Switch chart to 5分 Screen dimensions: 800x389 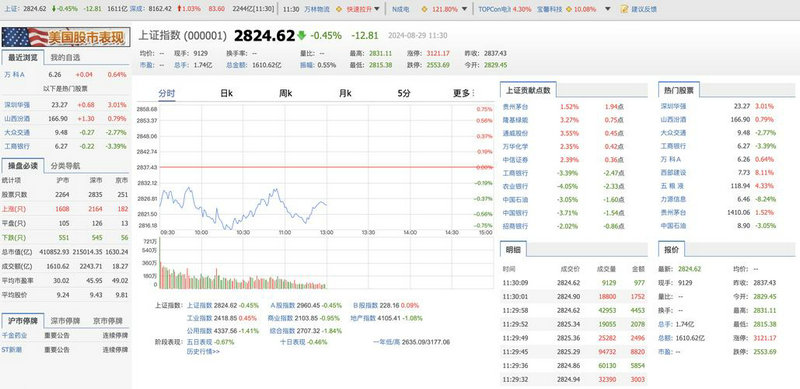(404, 93)
